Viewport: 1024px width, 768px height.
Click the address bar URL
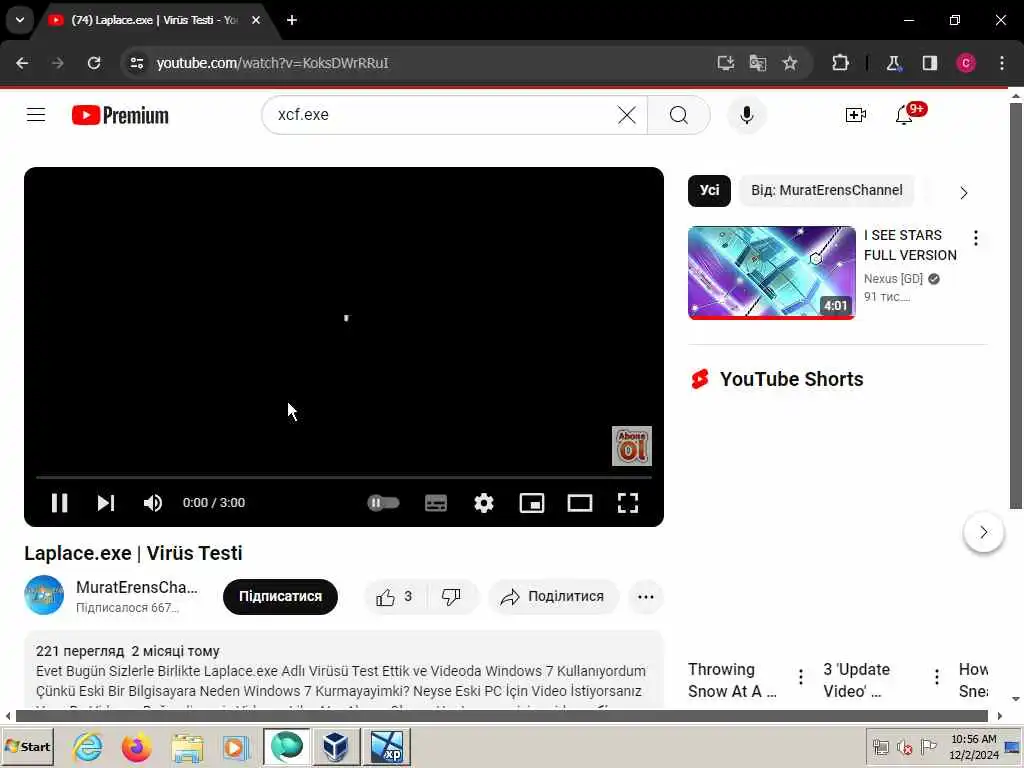(x=273, y=63)
